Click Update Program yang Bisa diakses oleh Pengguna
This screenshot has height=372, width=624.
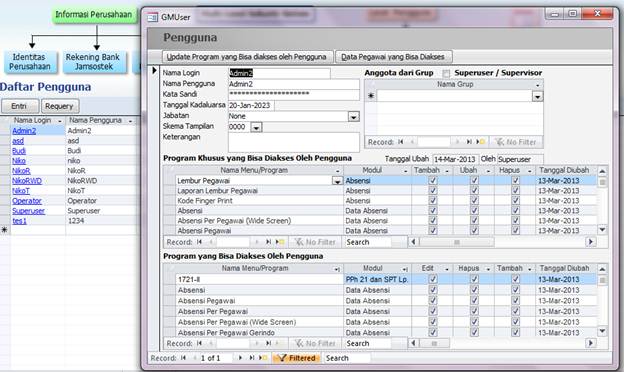(x=247, y=57)
